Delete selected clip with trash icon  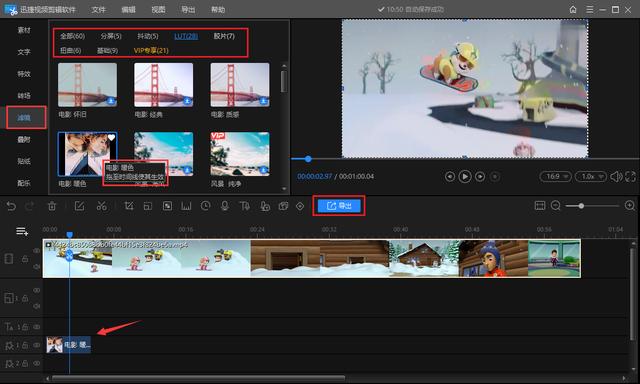[x=52, y=206]
